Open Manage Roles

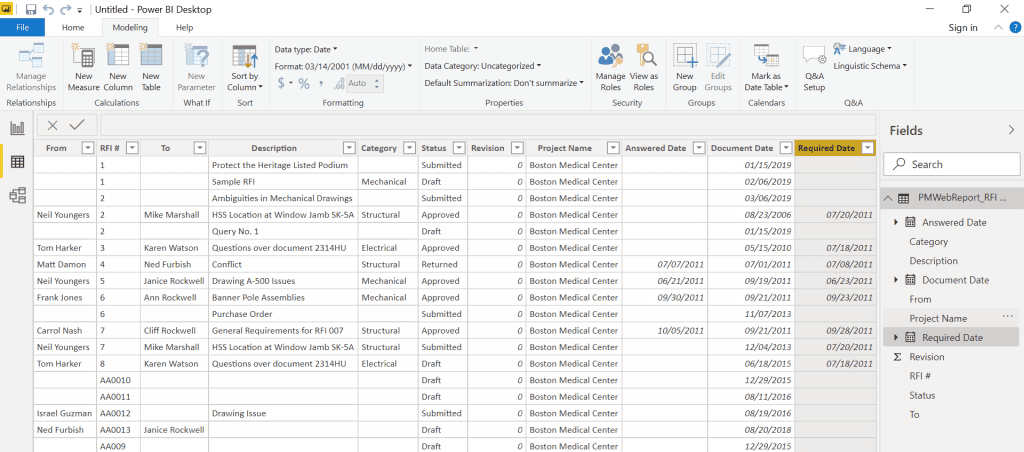[x=611, y=68]
